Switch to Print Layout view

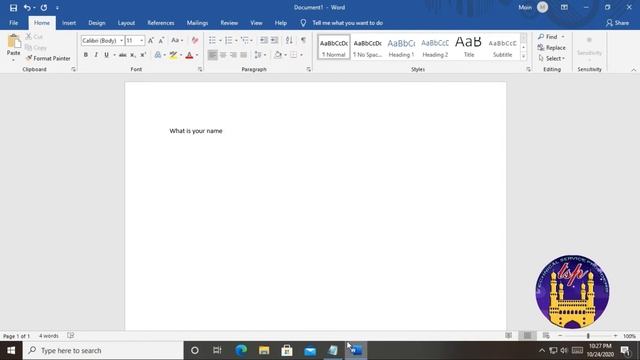[527, 336]
